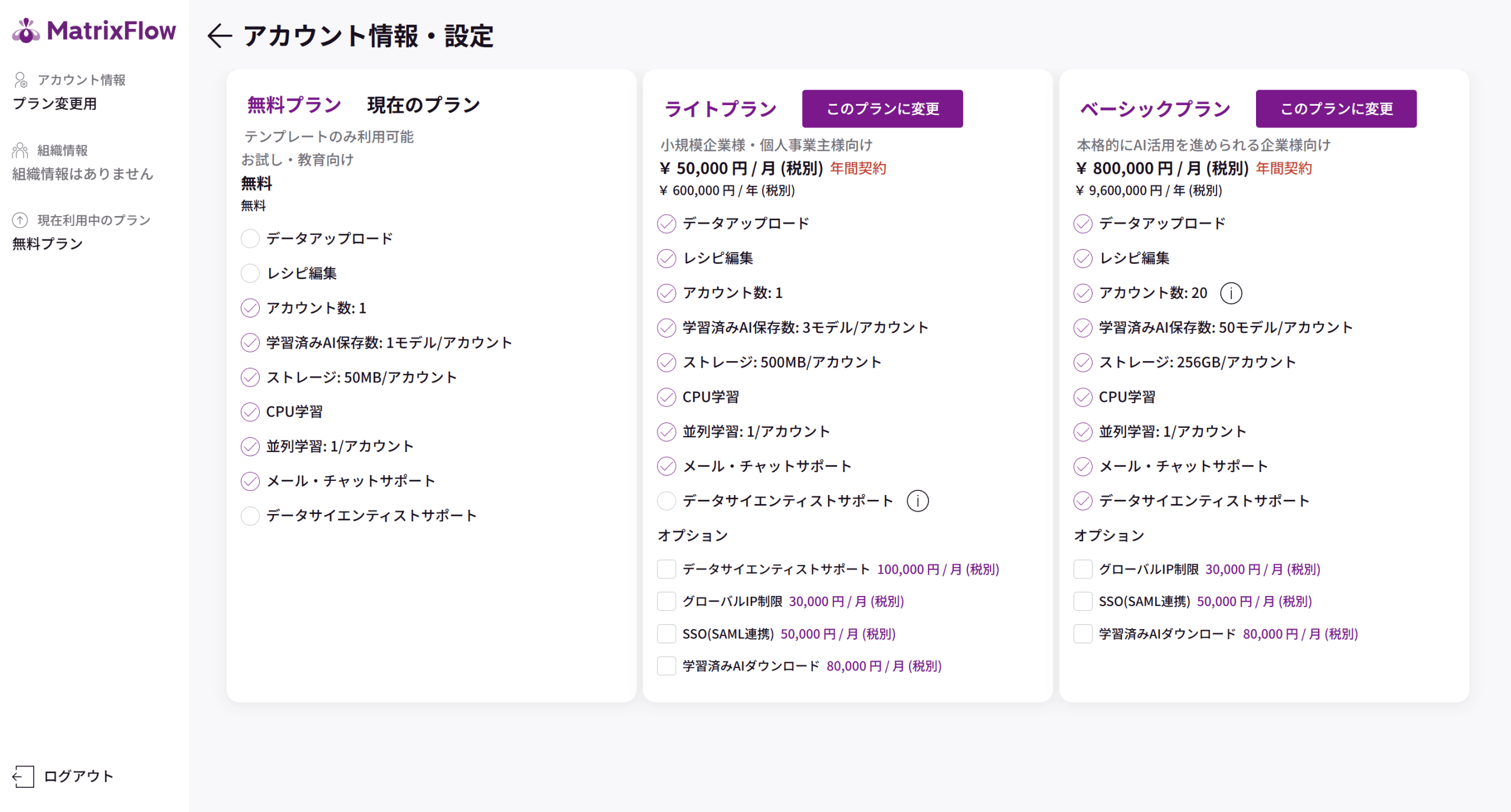Click check icon beside ストレージ: 50MB/アカウント
The image size is (1511, 812).
(250, 377)
